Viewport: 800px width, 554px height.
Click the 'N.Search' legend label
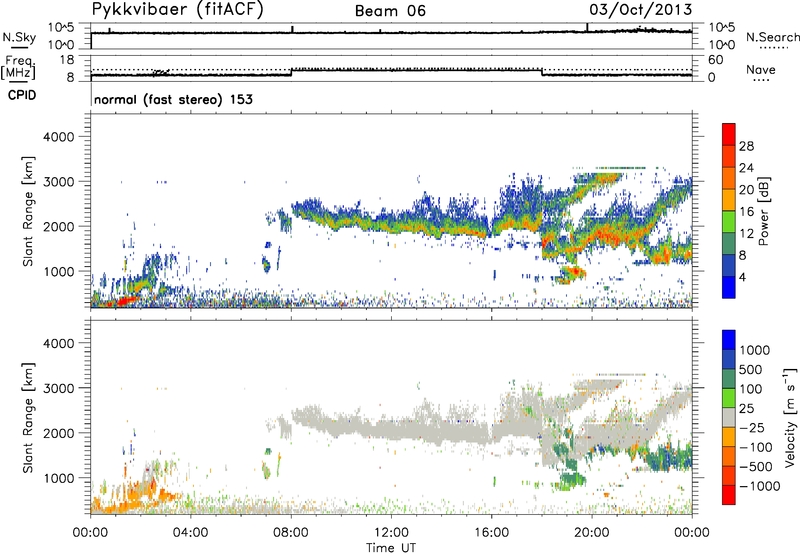772,37
